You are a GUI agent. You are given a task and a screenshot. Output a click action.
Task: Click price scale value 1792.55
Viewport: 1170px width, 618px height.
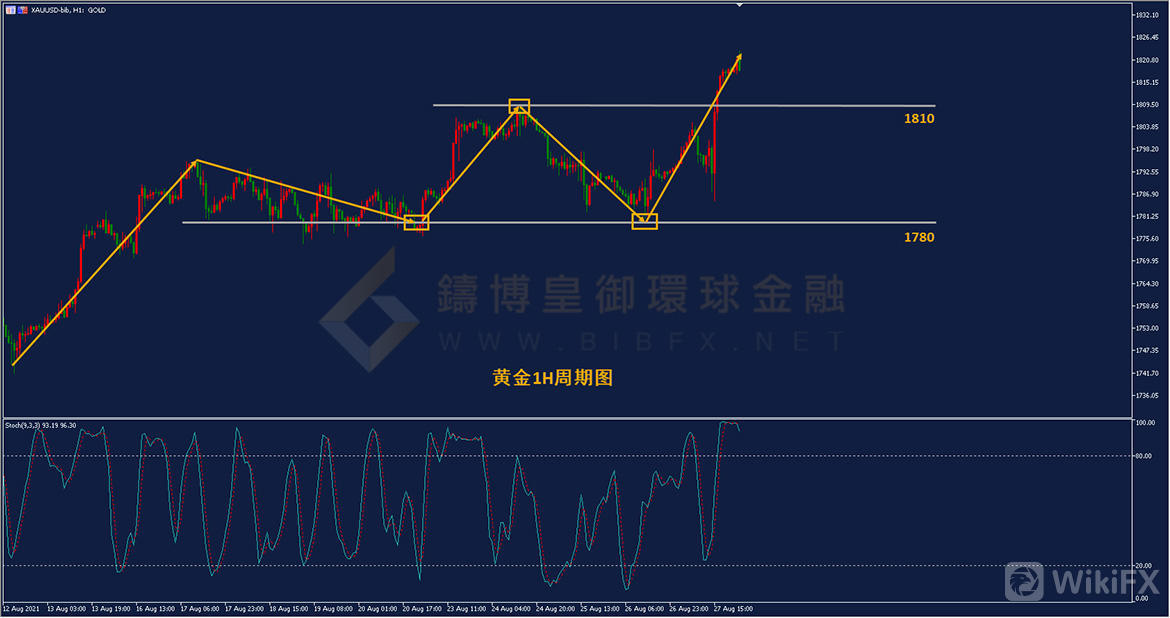pos(1146,172)
